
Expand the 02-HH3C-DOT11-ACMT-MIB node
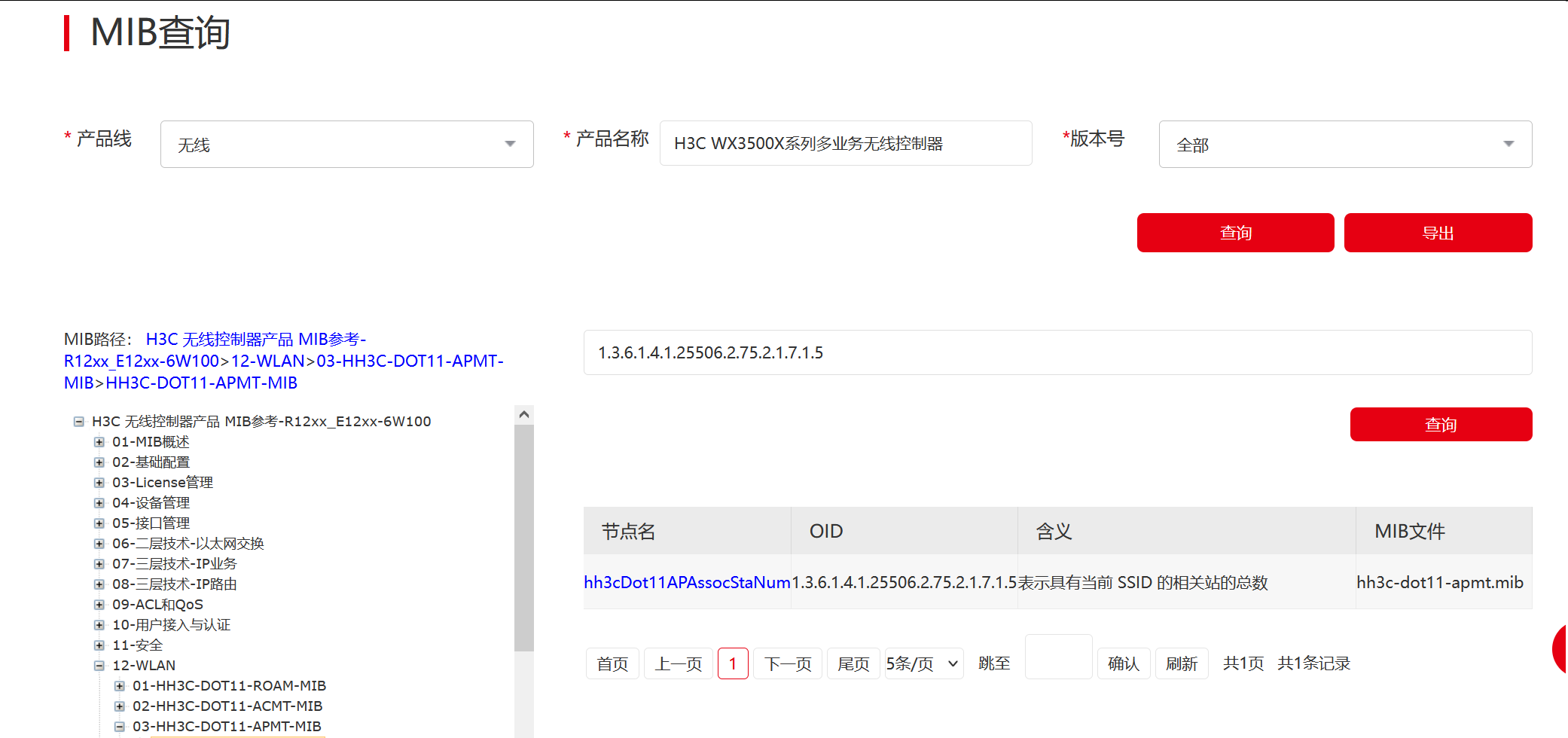[119, 706]
